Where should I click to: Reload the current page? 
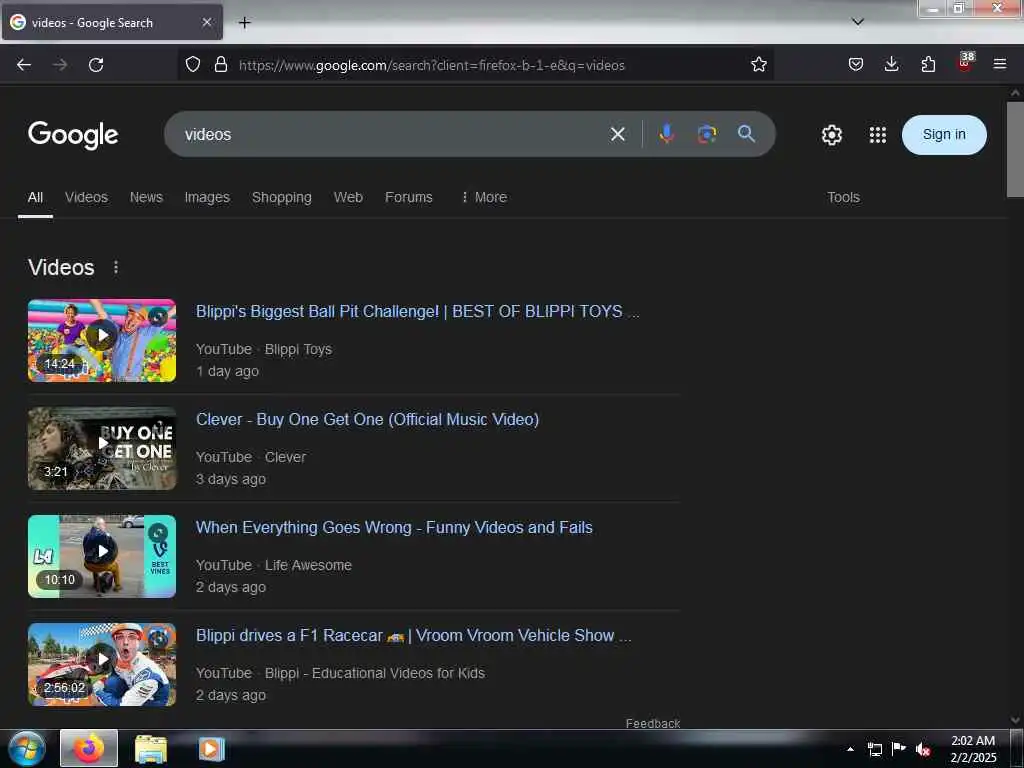[x=96, y=65]
